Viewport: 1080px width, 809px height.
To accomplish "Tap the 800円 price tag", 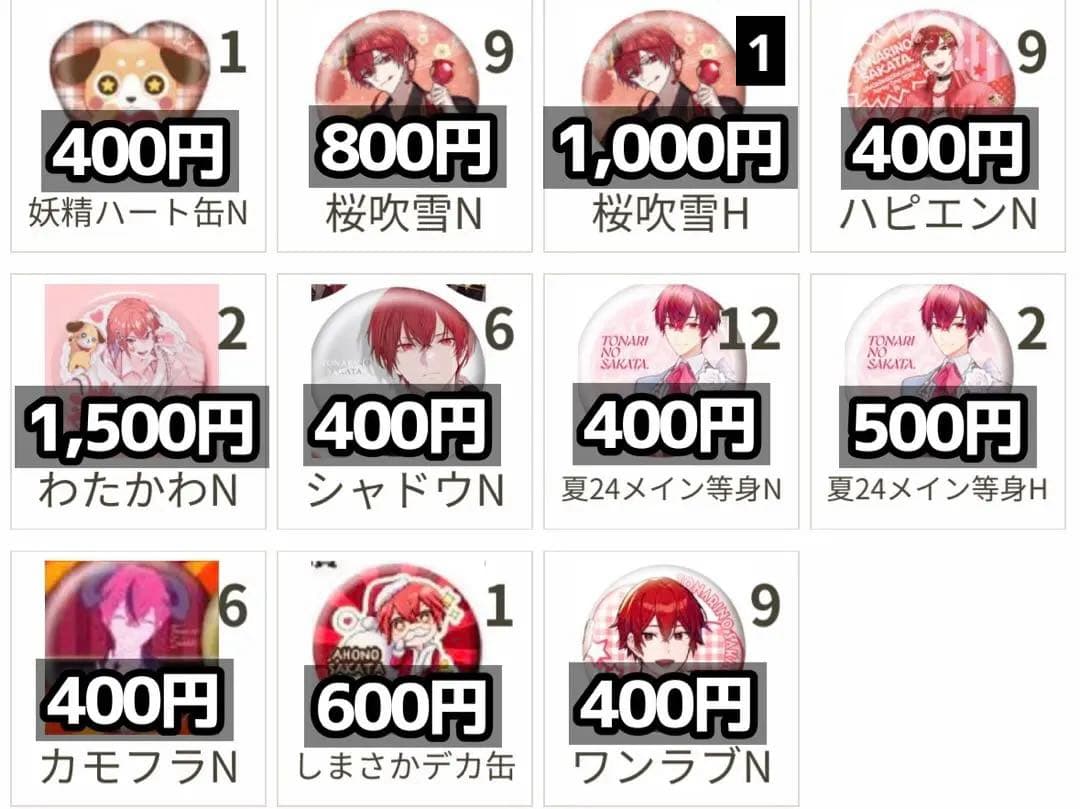I will [x=407, y=147].
